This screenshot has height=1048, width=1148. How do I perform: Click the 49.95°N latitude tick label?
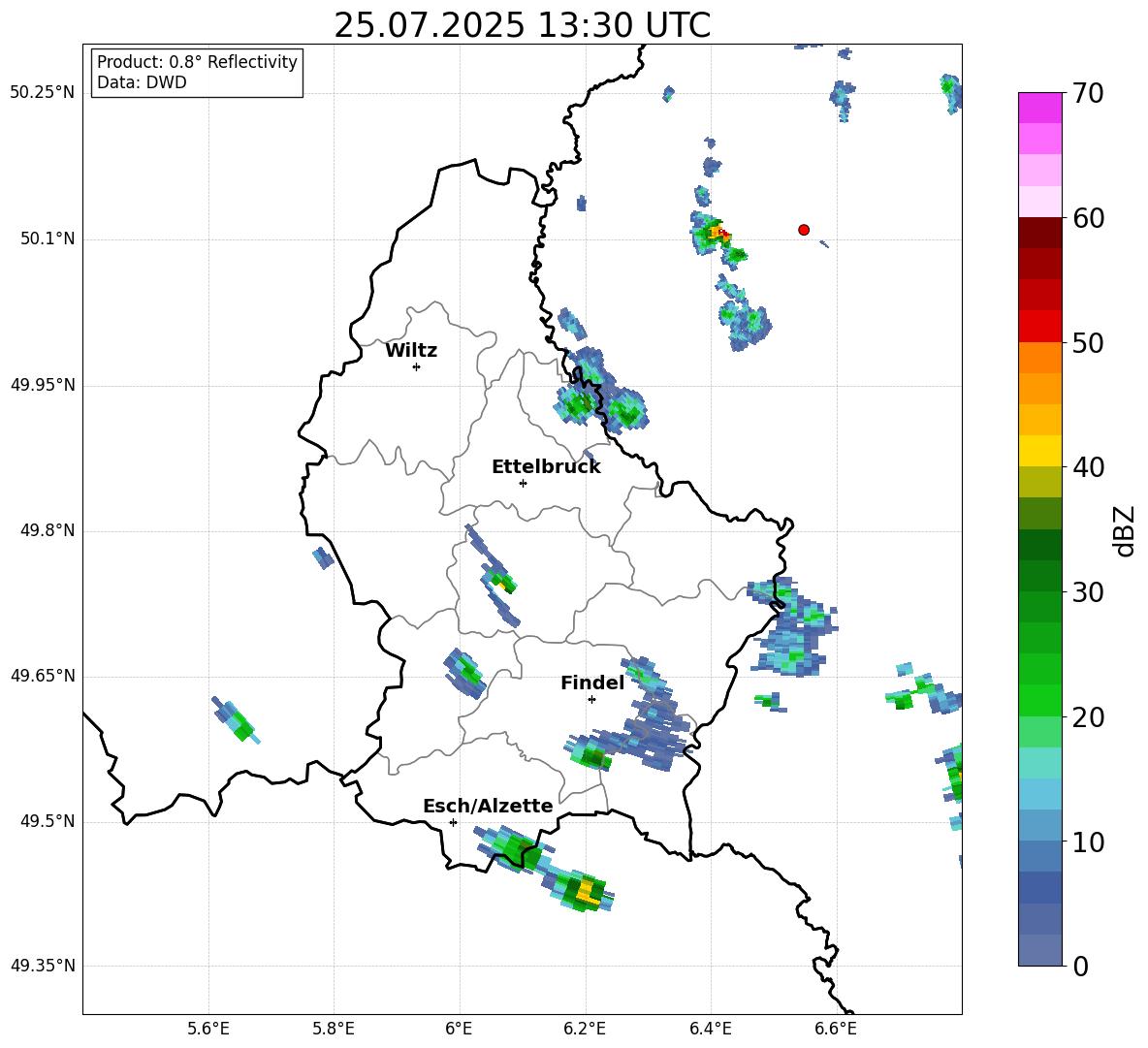pos(42,385)
